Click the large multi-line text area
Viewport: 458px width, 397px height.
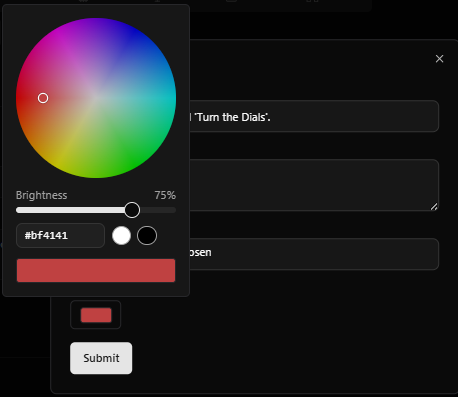(314, 185)
